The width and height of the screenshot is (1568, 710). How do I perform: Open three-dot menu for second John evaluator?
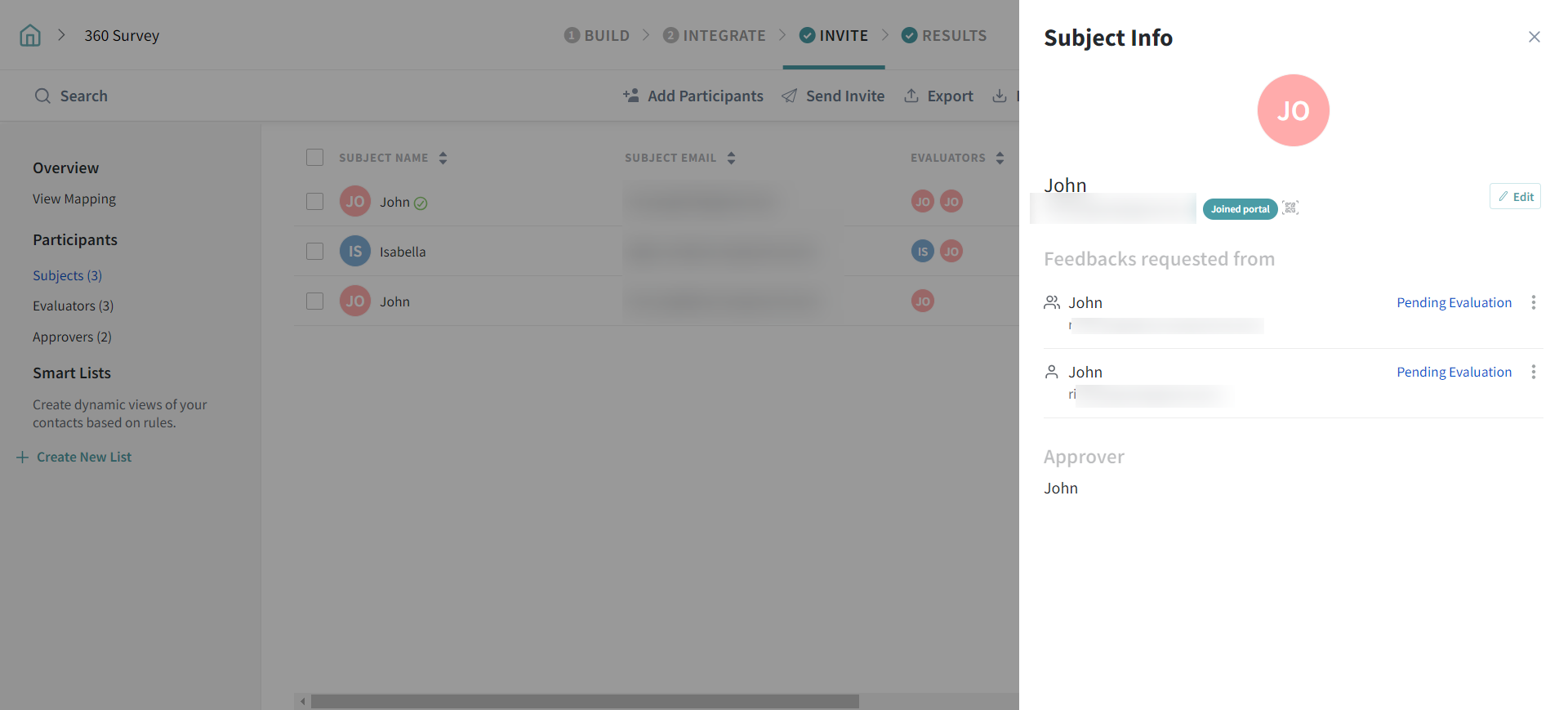pos(1533,373)
